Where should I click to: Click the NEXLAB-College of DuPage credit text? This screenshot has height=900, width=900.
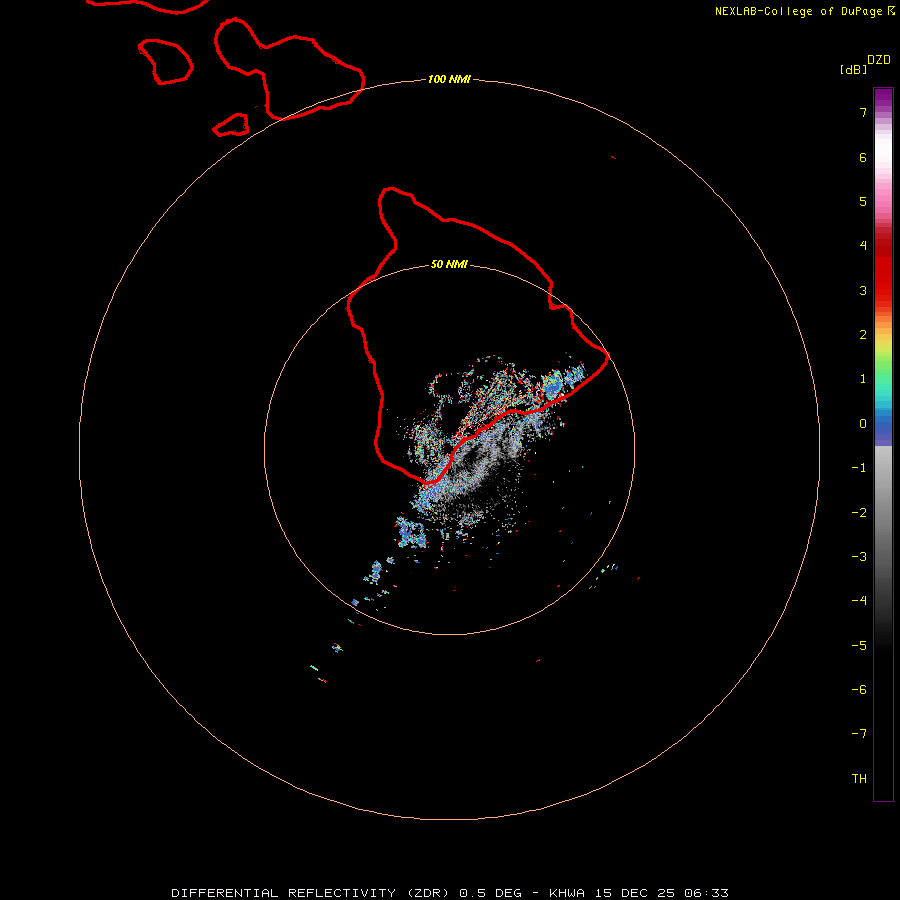(x=800, y=11)
